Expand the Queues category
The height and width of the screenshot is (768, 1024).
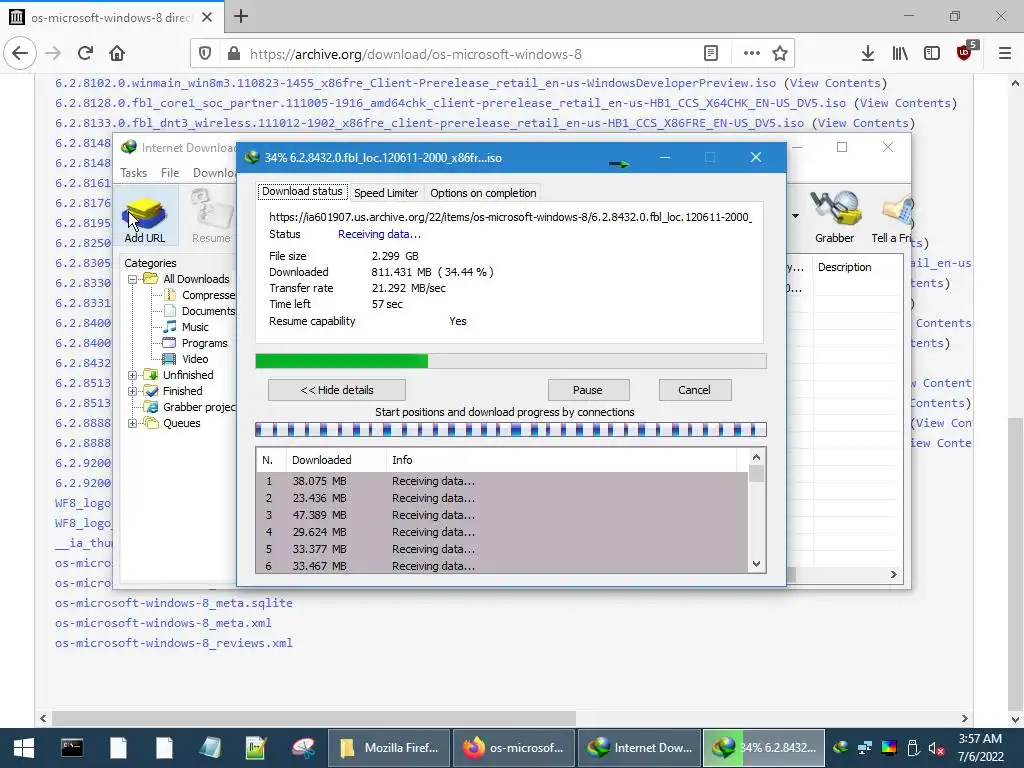coord(133,423)
